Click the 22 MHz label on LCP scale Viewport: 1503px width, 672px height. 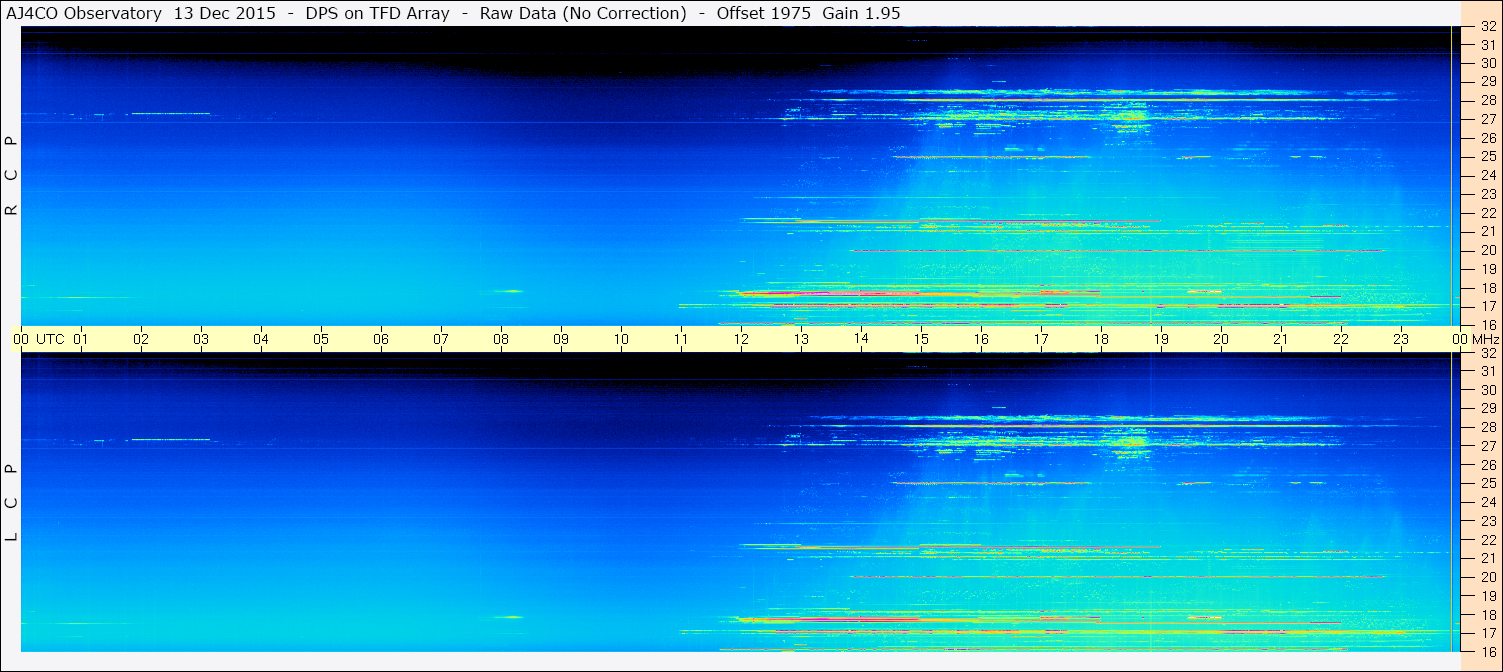pyautogui.click(x=1488, y=539)
